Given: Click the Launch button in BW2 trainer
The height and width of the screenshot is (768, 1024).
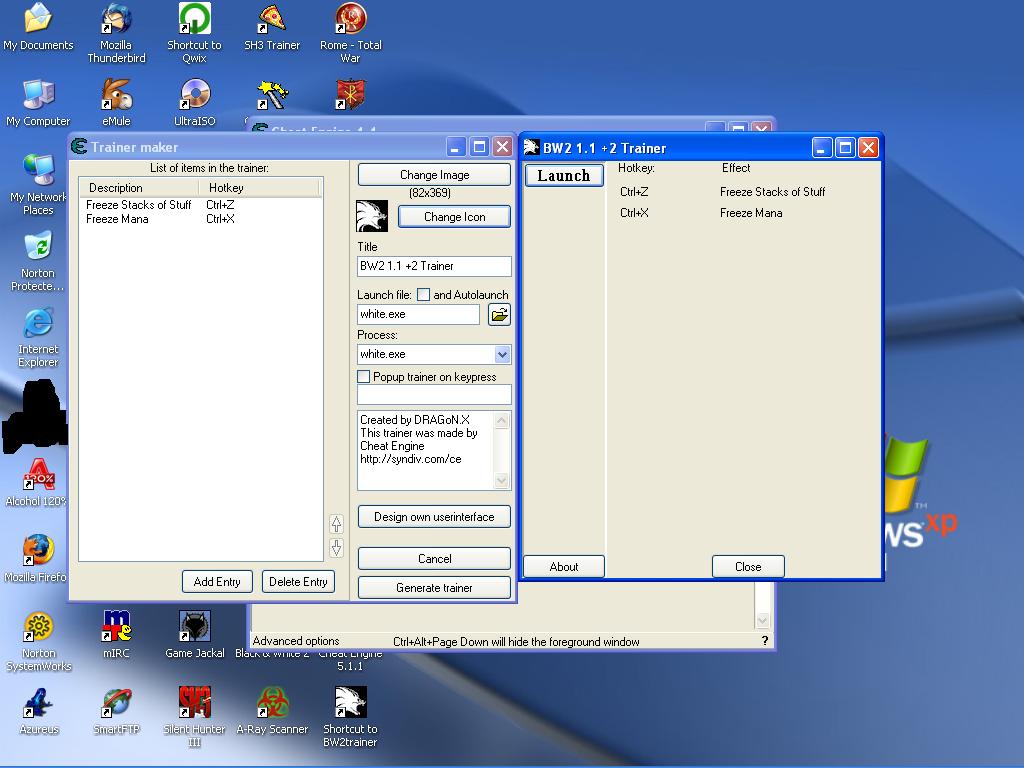Looking at the screenshot, I should coord(564,176).
